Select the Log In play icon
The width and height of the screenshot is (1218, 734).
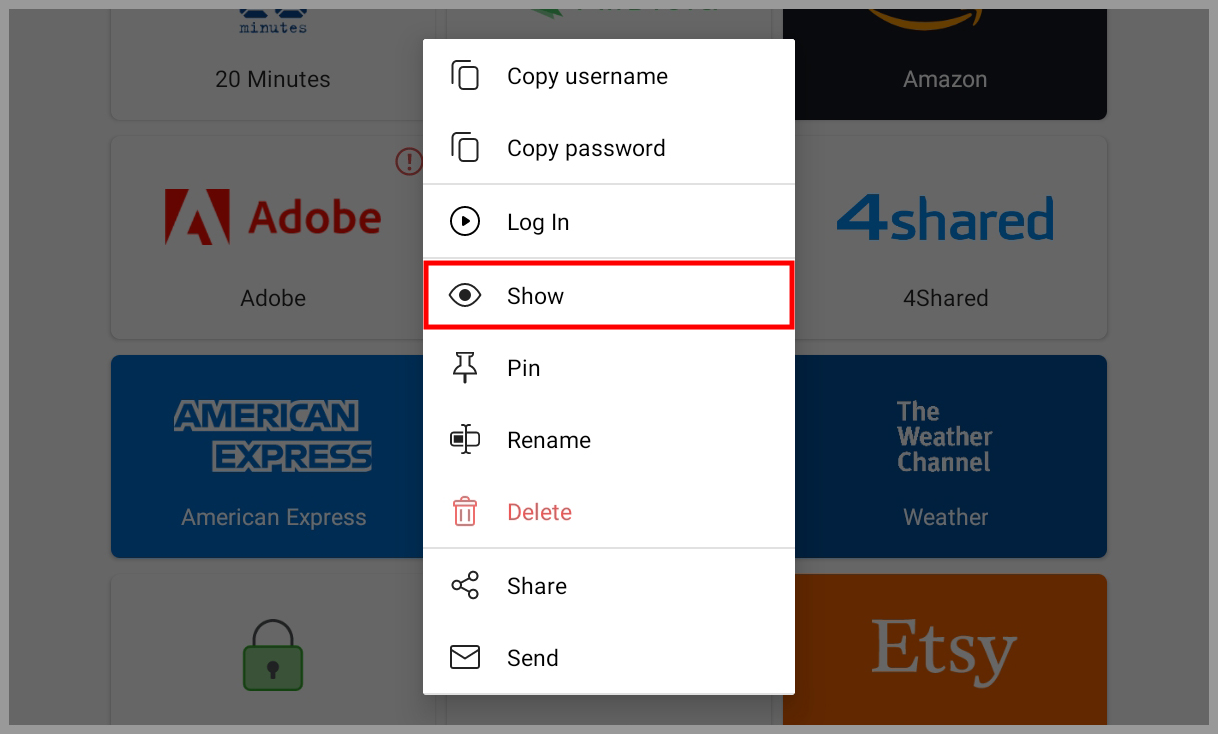point(464,221)
